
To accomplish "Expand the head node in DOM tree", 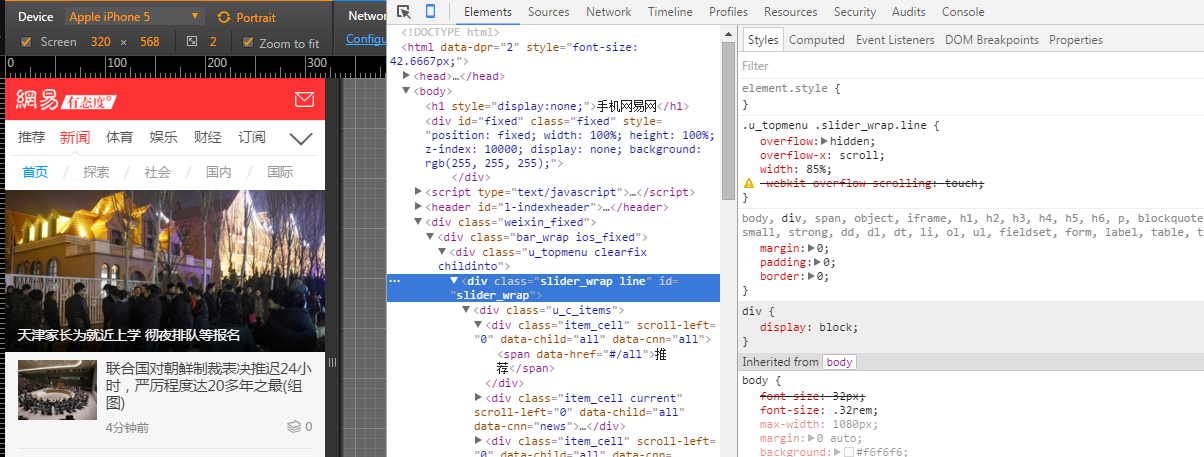I will [407, 76].
